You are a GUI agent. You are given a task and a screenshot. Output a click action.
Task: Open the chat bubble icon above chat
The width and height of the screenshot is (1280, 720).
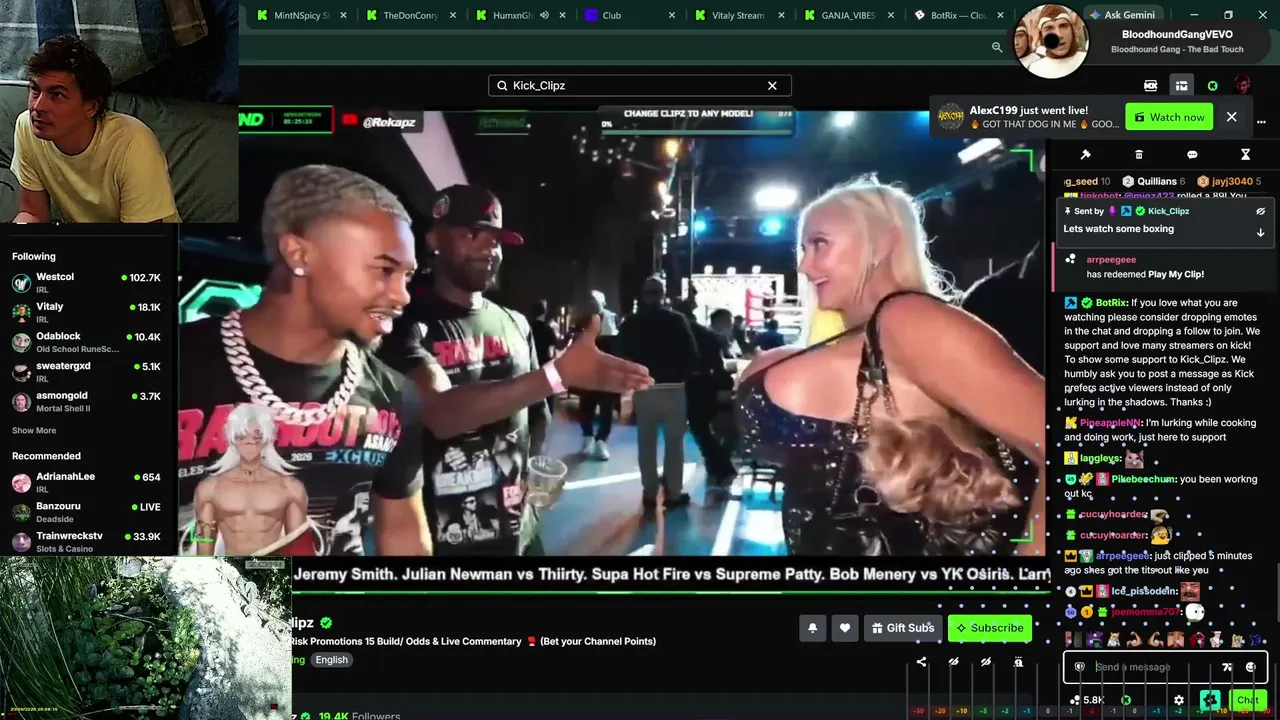point(1192,155)
